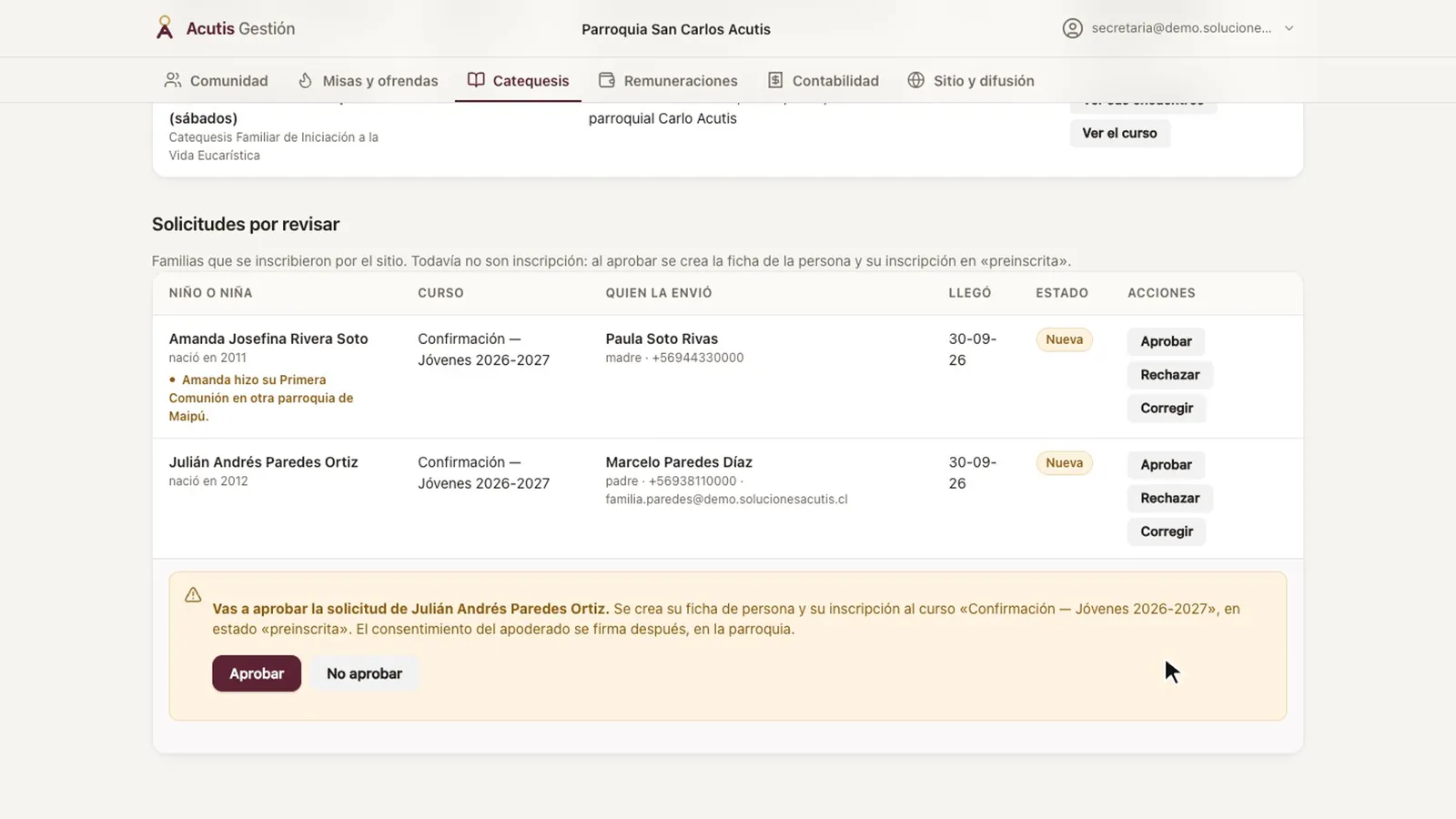Go to the Remuneraciones tab
1456x819 pixels.
[668, 80]
